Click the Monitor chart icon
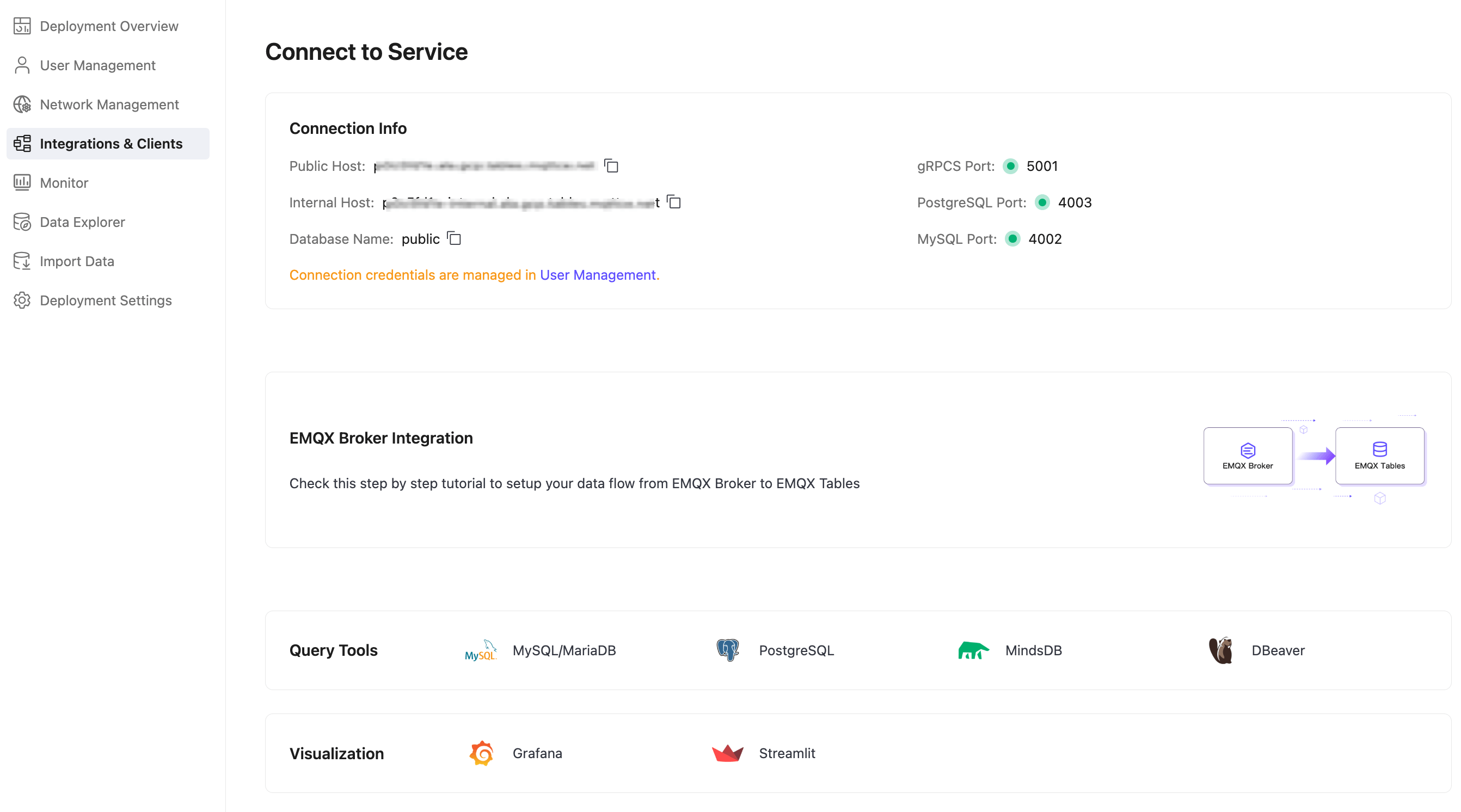The height and width of the screenshot is (812, 1461). [22, 182]
